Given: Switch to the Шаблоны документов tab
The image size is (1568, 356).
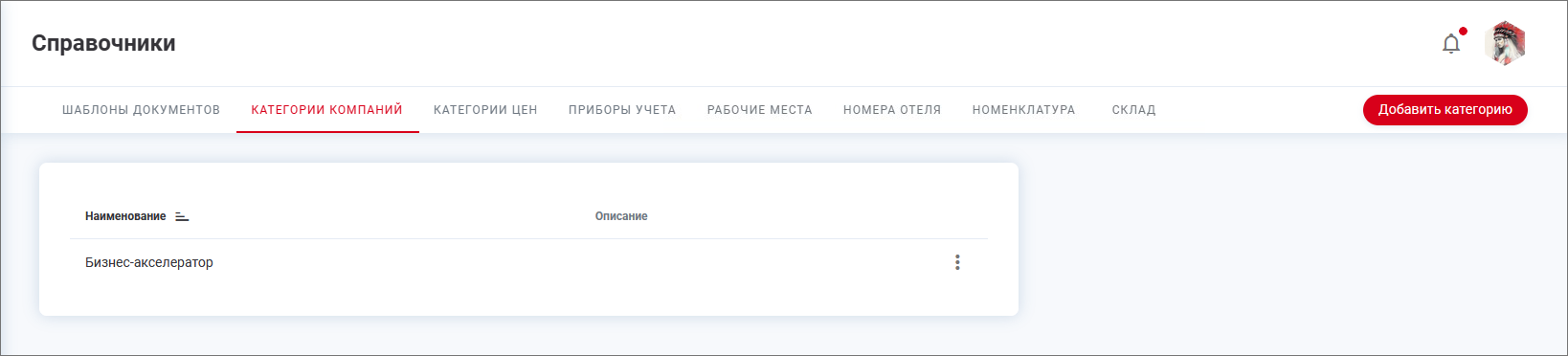Looking at the screenshot, I should (x=141, y=110).
